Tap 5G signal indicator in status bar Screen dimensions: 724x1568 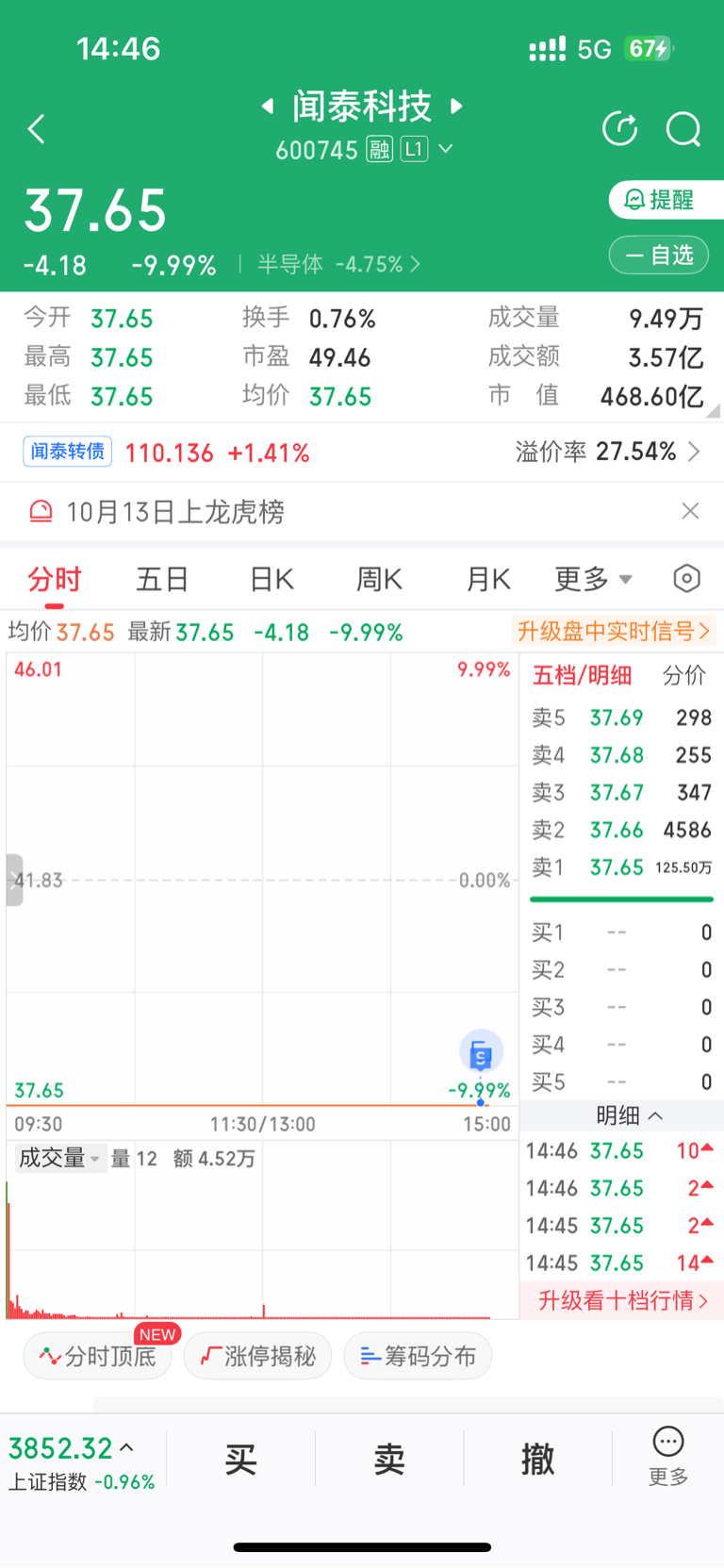pos(594,49)
